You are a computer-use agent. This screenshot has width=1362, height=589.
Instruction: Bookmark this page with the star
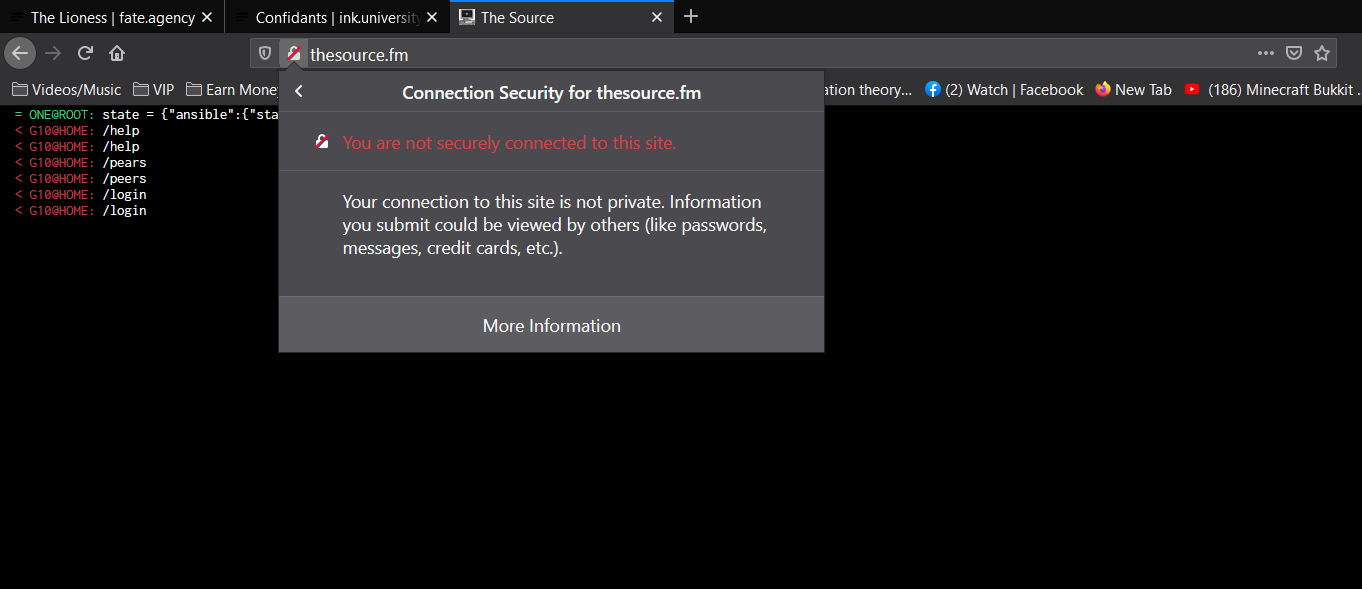click(x=1322, y=53)
